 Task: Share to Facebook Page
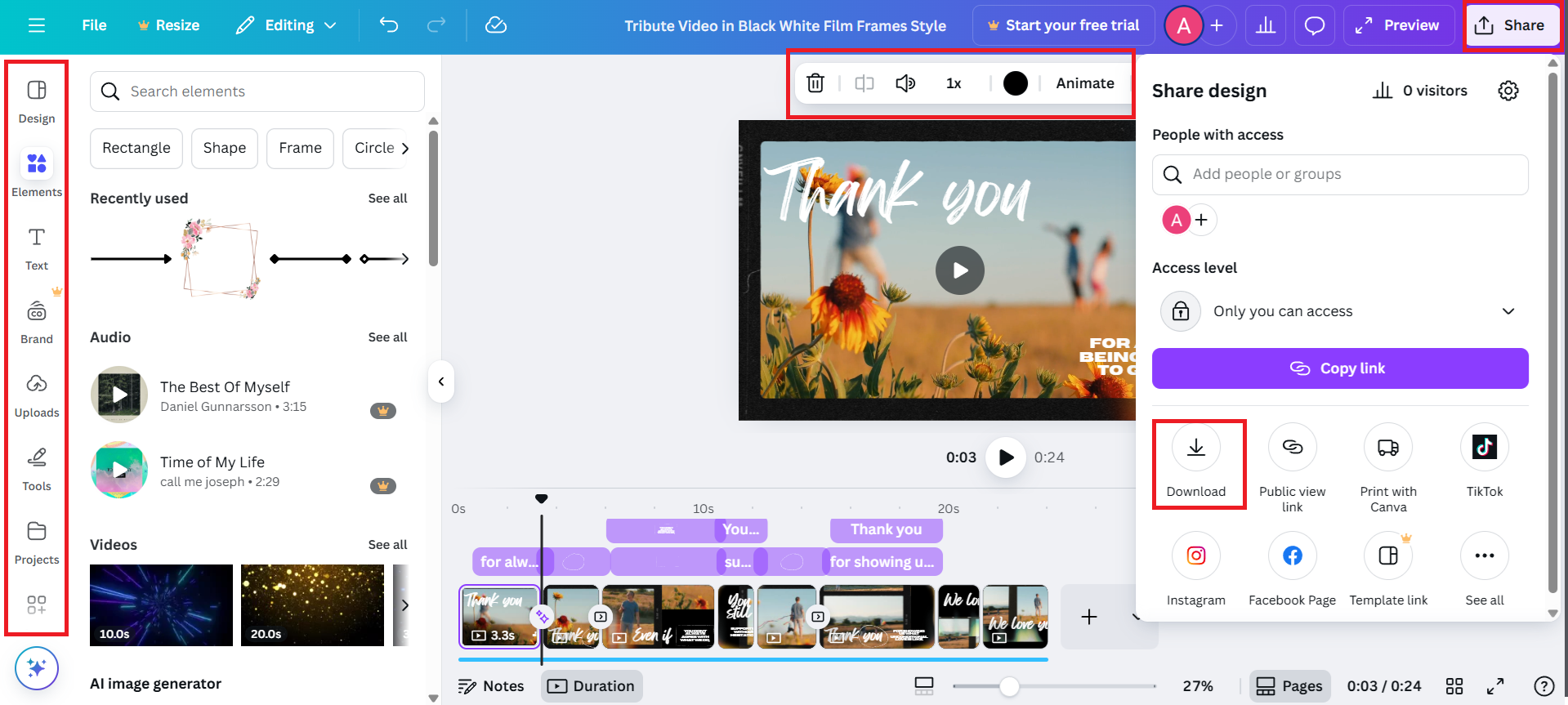(1293, 569)
